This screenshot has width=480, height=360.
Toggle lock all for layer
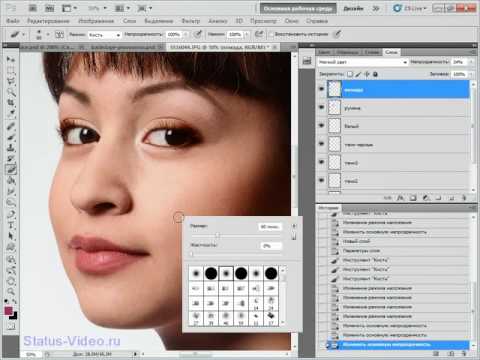(x=375, y=74)
